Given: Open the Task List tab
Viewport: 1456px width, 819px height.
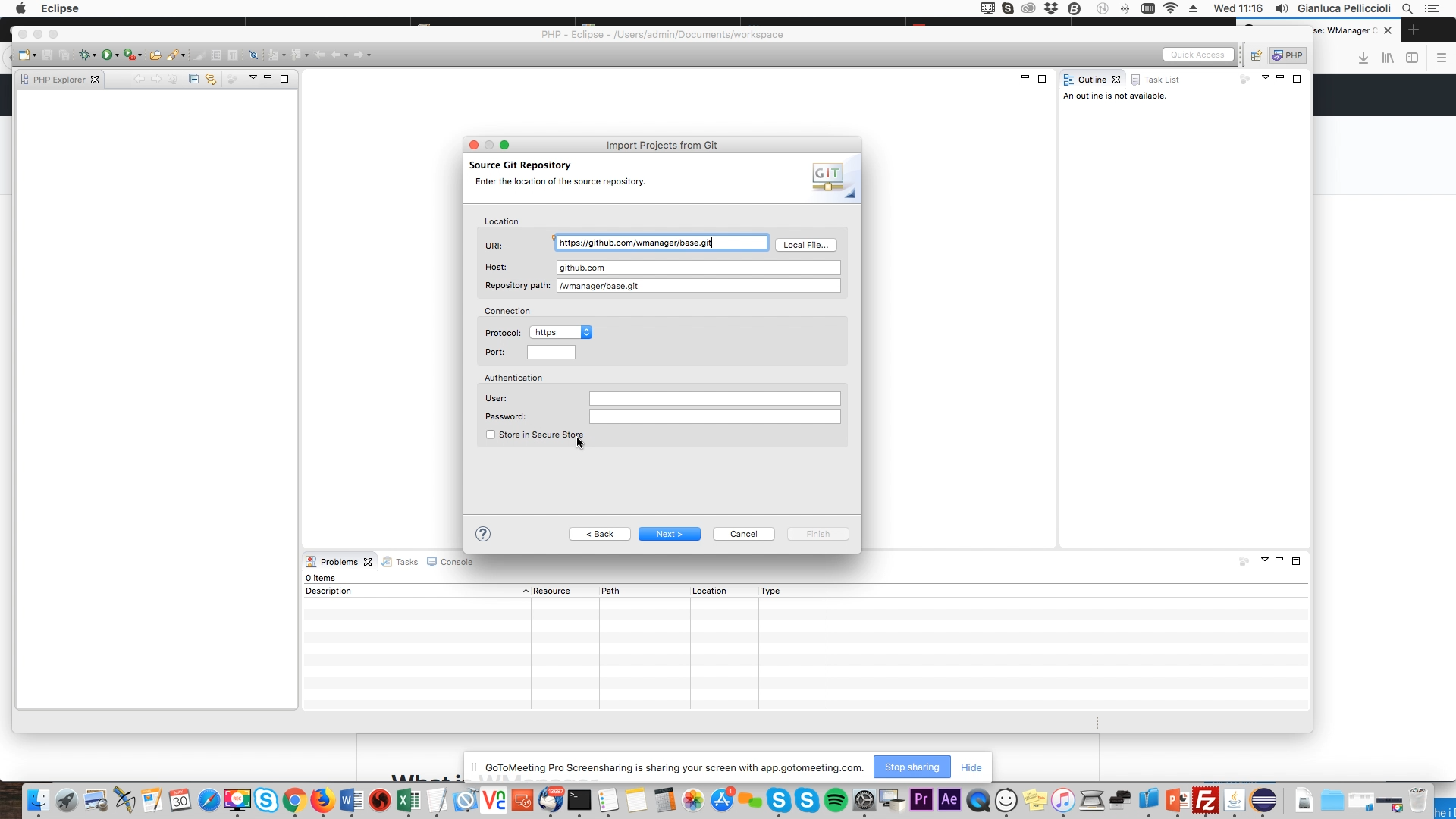Looking at the screenshot, I should (1160, 80).
